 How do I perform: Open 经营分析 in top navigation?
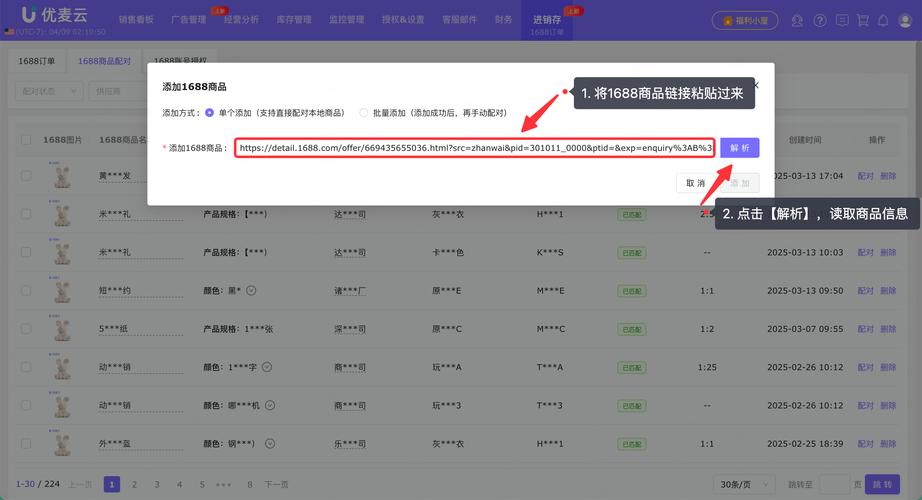pyautogui.click(x=241, y=19)
